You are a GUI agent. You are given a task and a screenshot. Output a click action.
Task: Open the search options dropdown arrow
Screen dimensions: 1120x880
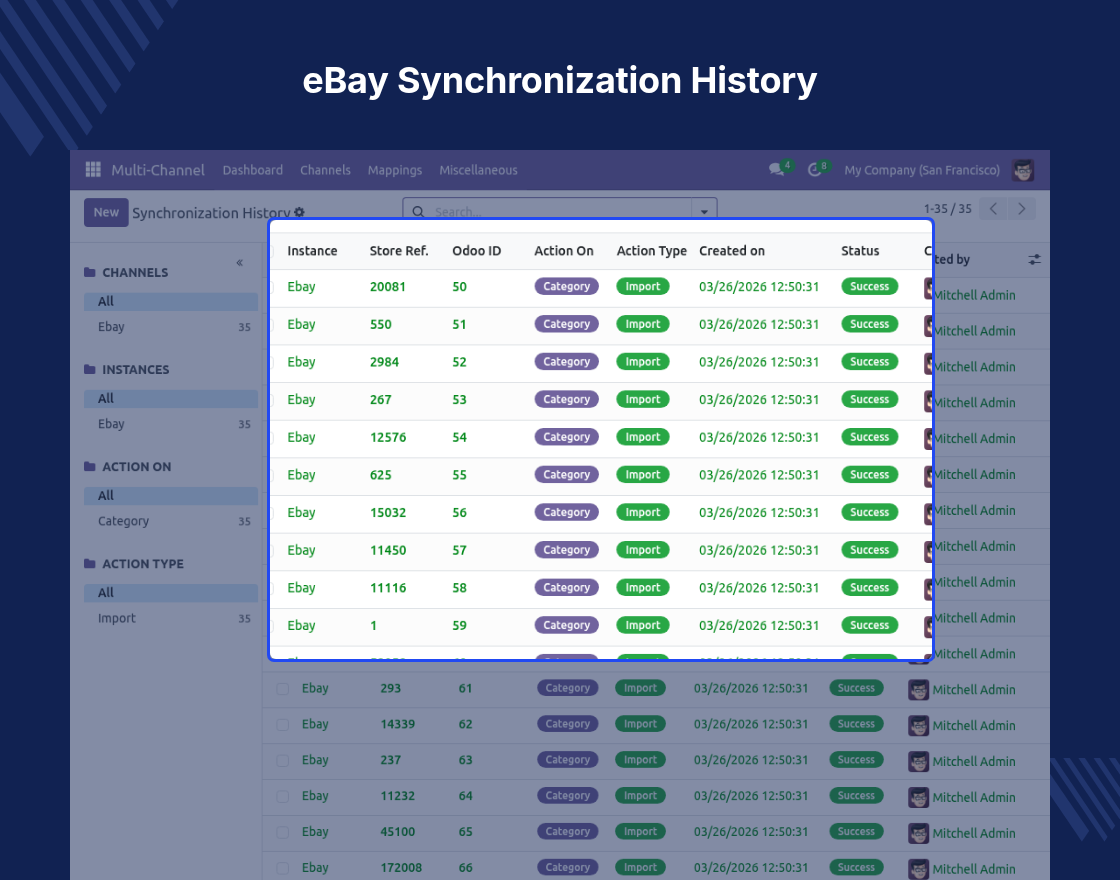click(704, 211)
